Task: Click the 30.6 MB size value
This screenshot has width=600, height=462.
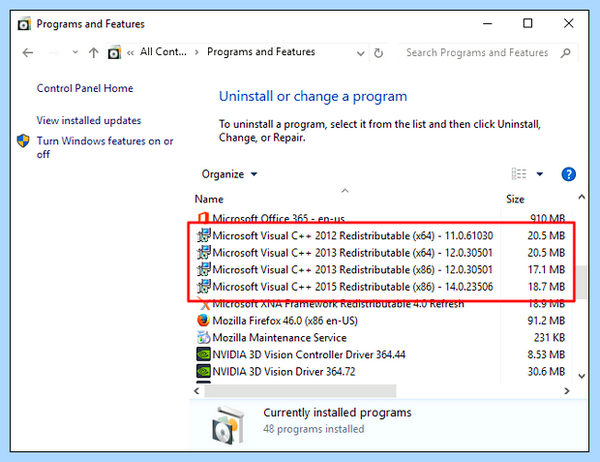Action: click(x=546, y=371)
